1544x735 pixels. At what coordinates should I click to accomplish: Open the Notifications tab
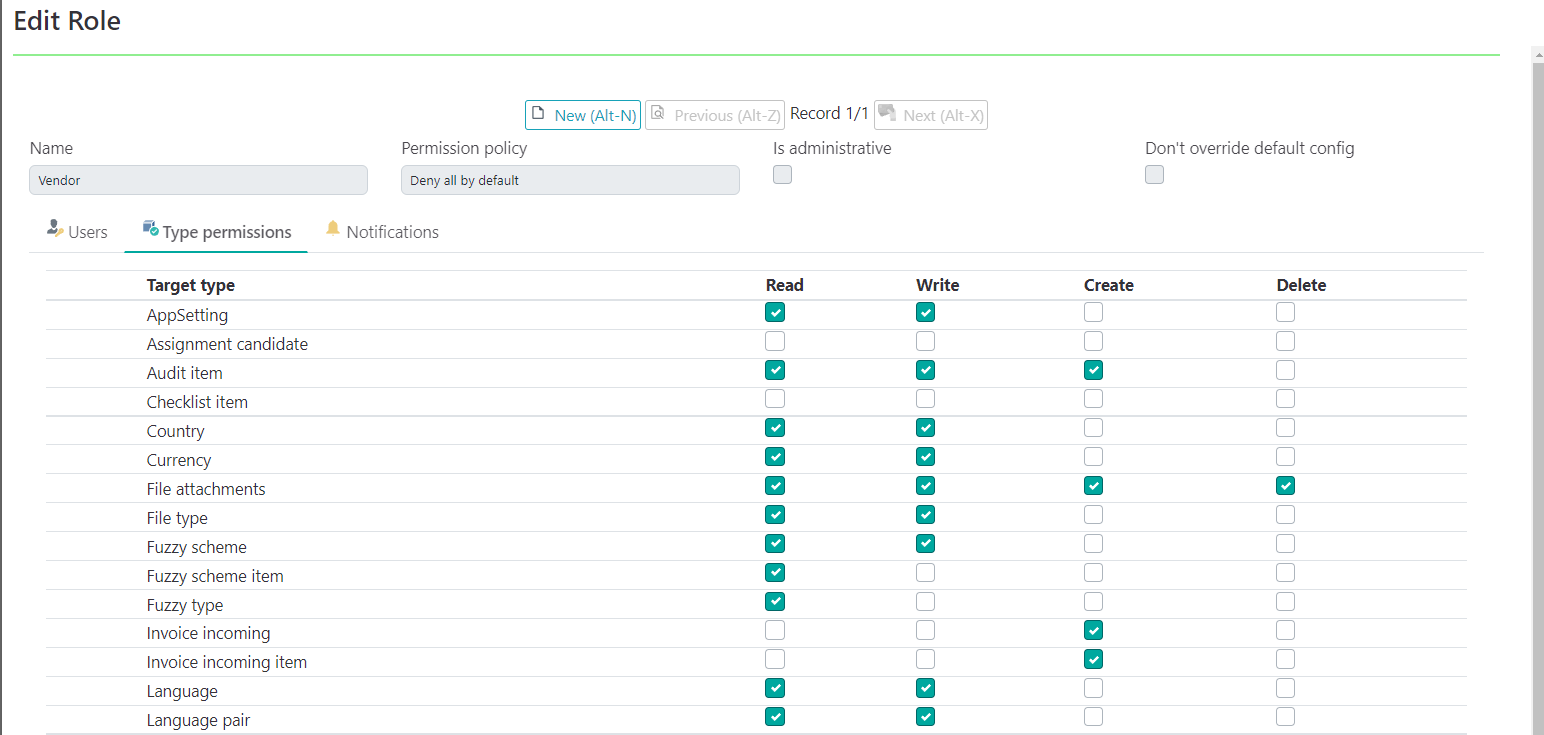click(x=382, y=232)
